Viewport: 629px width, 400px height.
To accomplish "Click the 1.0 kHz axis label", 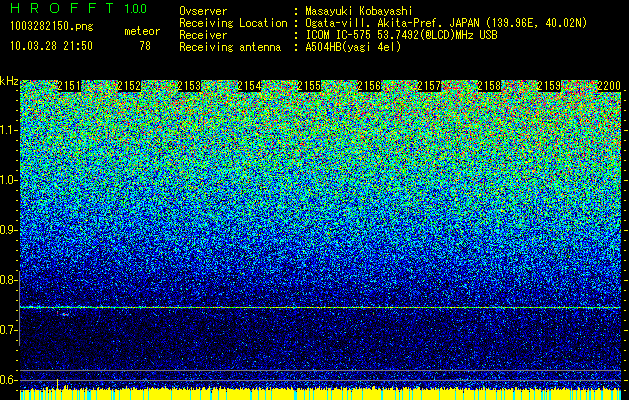I will [x=7, y=180].
